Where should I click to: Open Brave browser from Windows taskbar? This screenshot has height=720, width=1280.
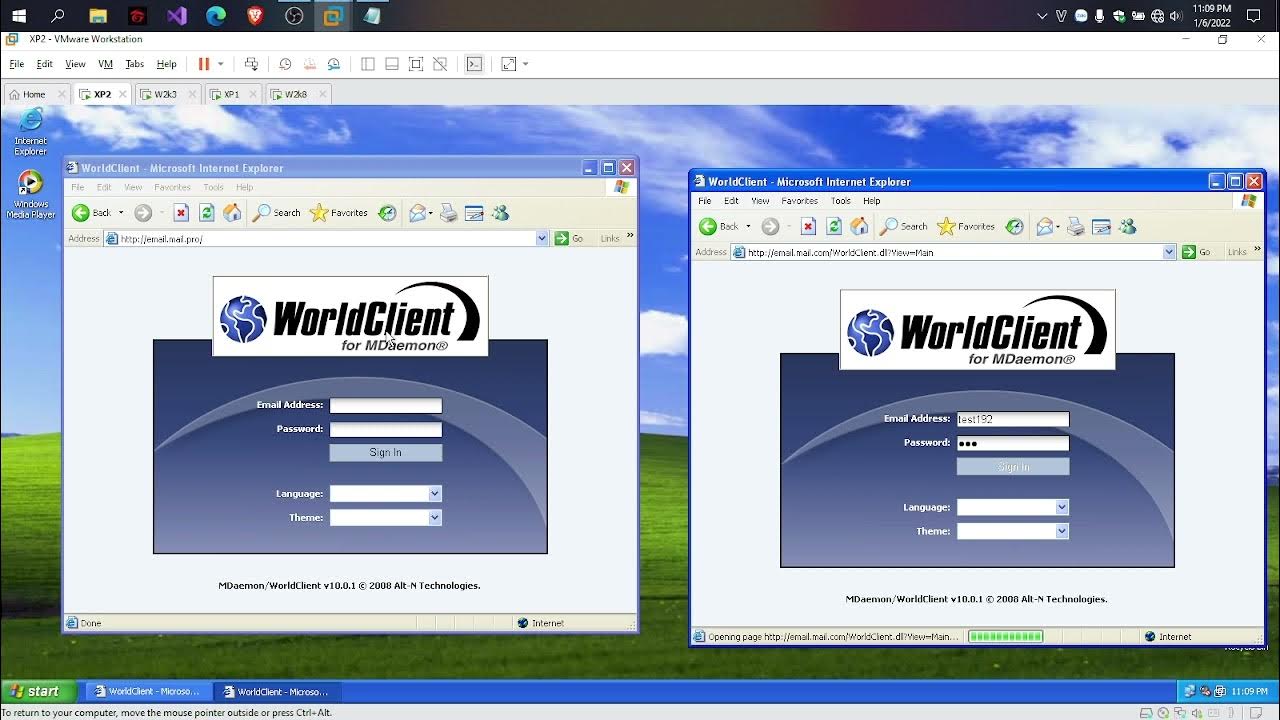pos(254,16)
